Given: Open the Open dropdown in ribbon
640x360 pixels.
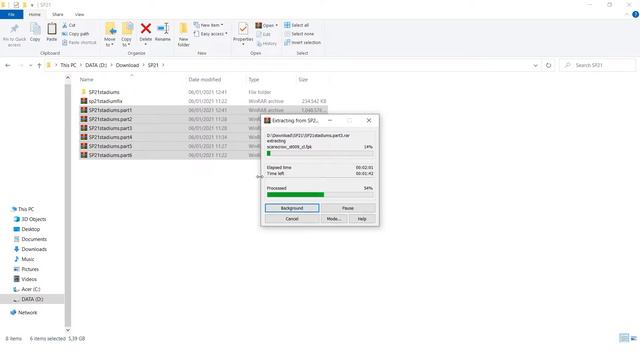Looking at the screenshot, I should tap(267, 25).
